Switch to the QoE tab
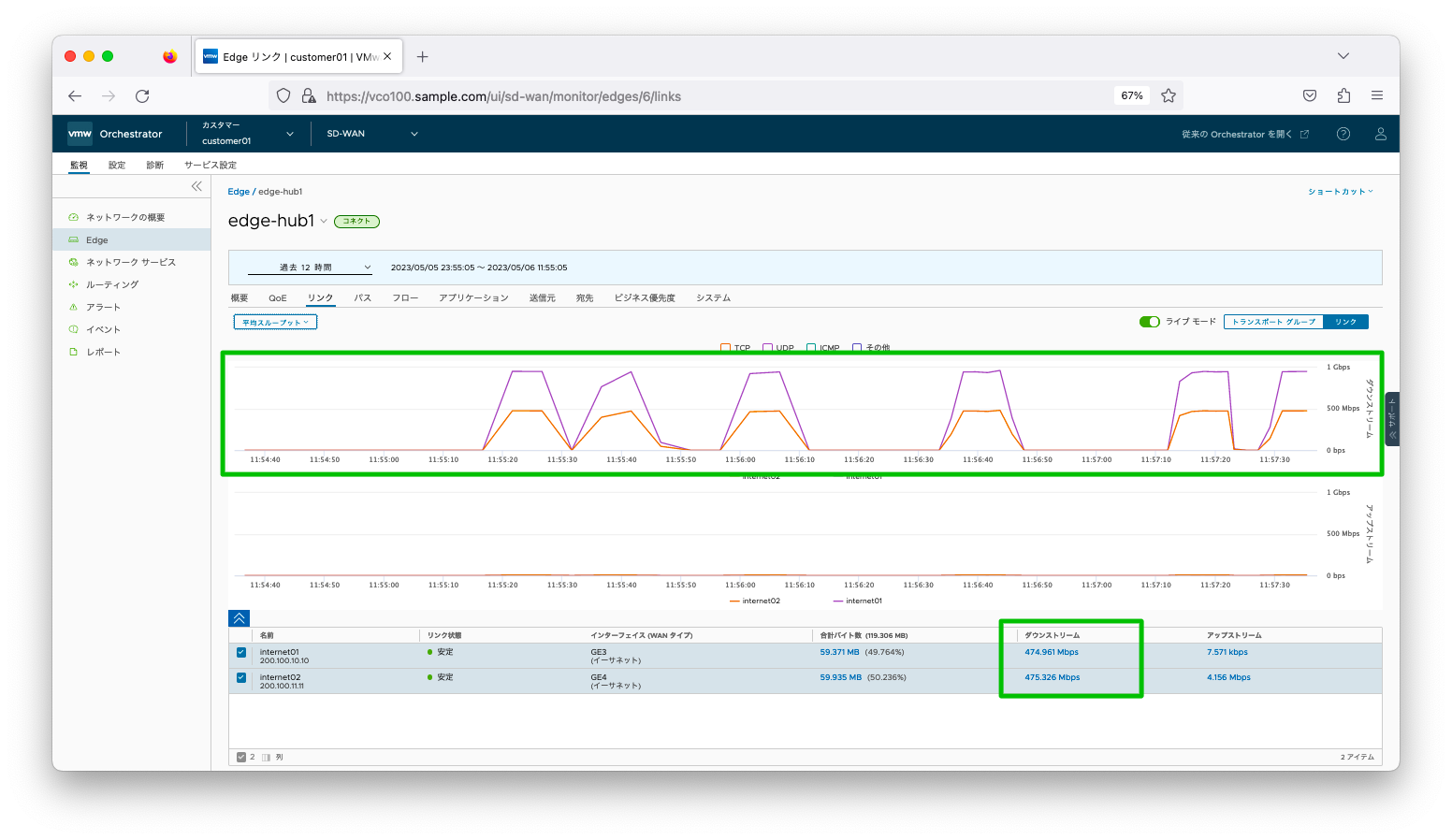 [x=278, y=297]
